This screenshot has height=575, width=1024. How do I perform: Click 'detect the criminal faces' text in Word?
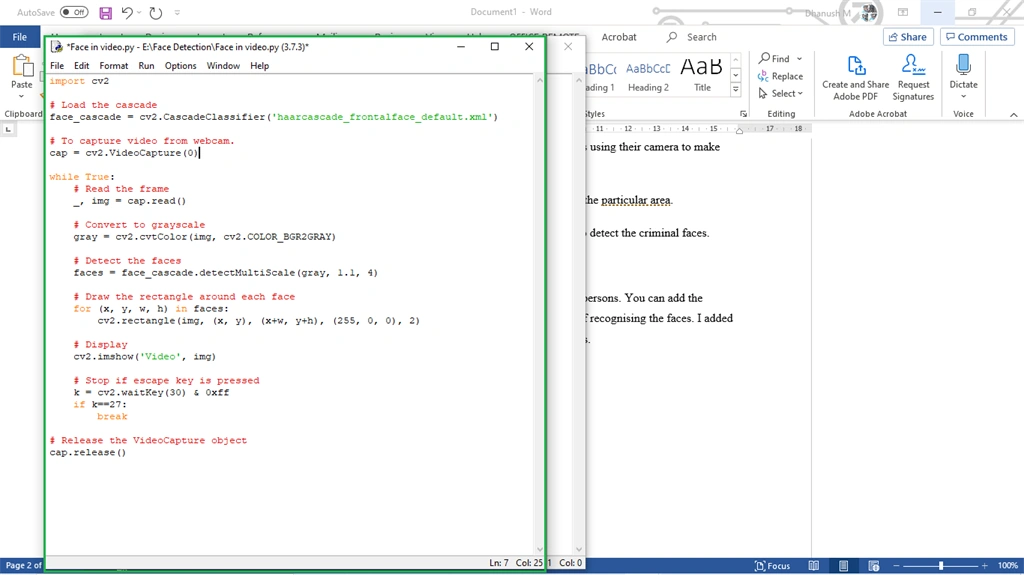(x=648, y=233)
